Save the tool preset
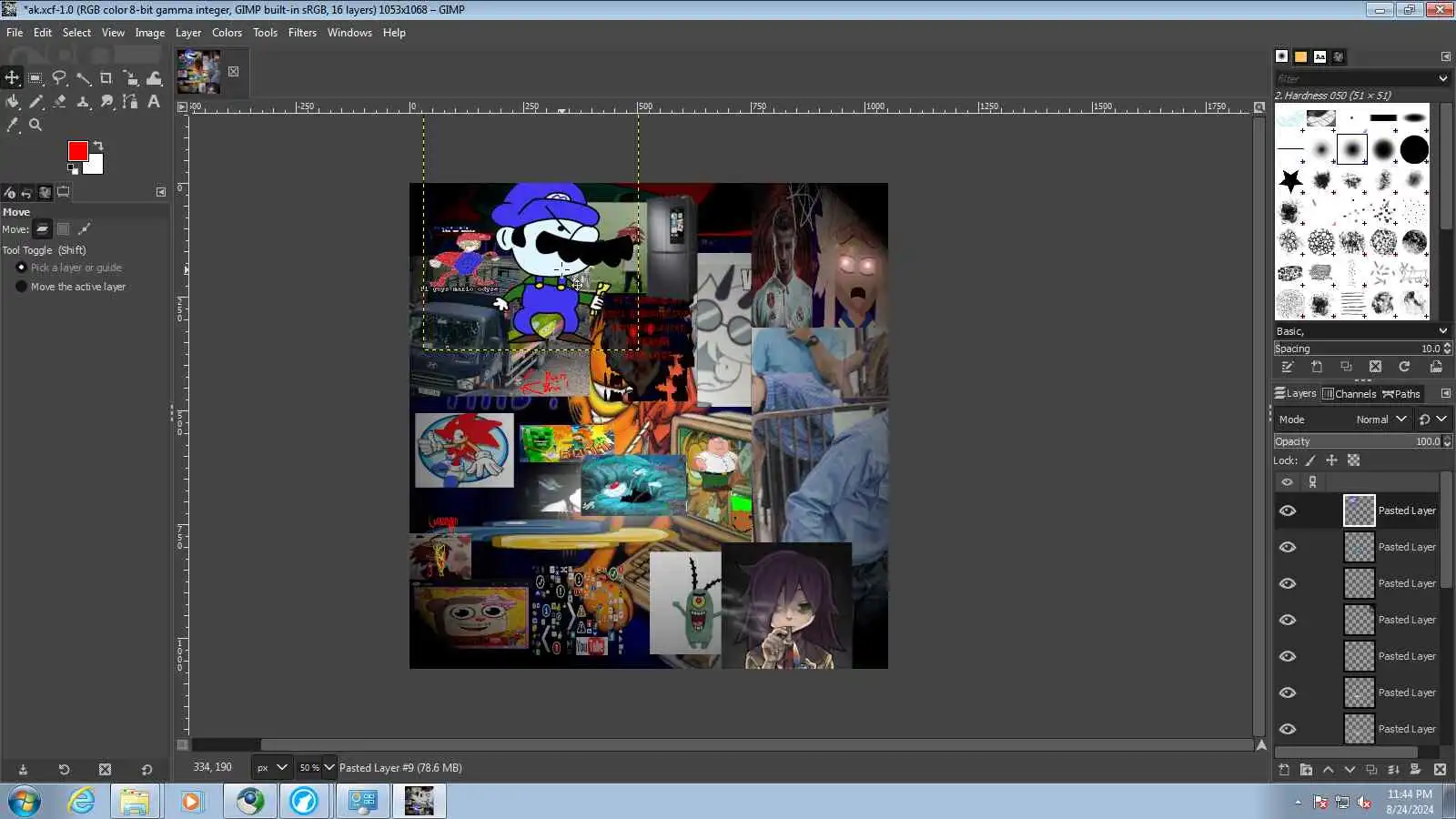The image size is (1456, 819). pos(23,770)
